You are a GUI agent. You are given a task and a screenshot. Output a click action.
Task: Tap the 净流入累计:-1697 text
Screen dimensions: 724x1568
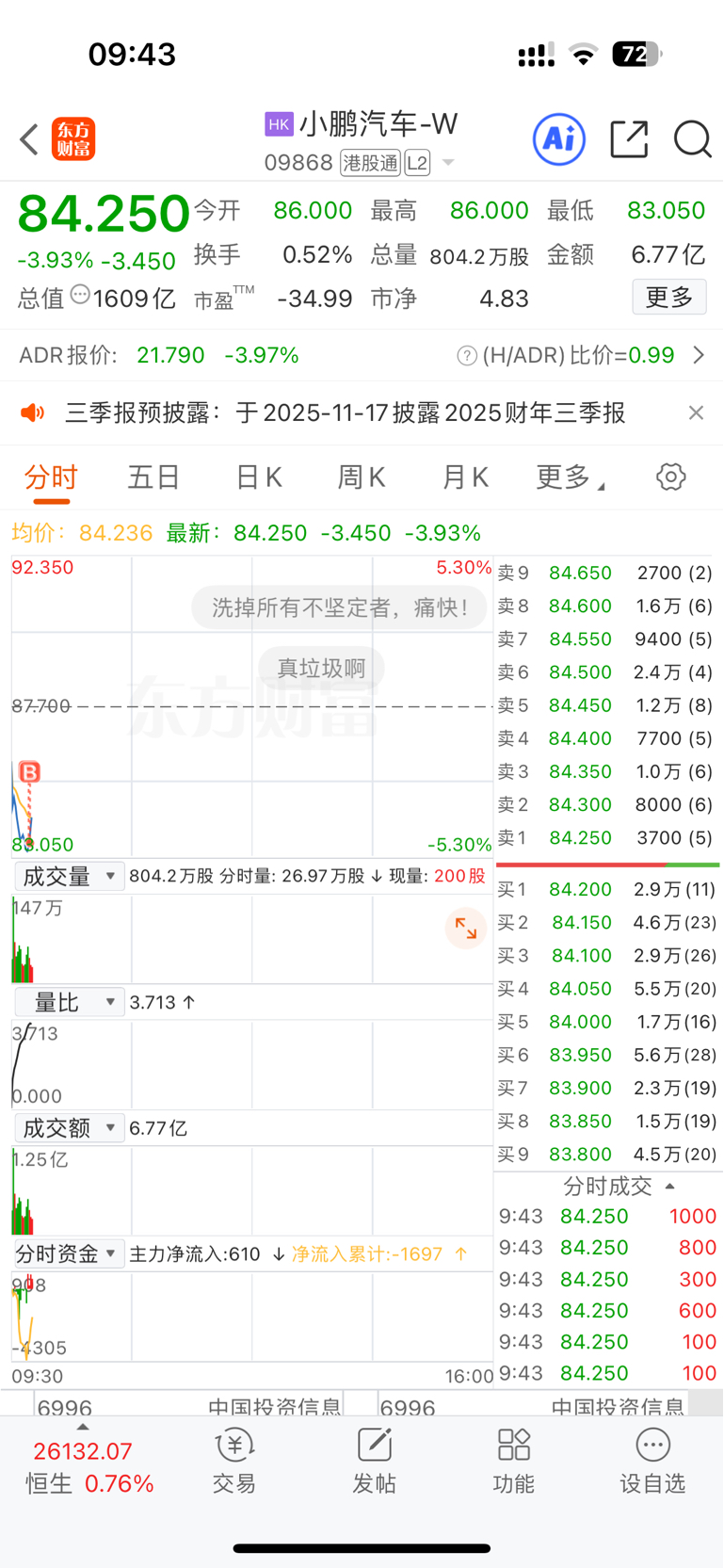point(367,1253)
